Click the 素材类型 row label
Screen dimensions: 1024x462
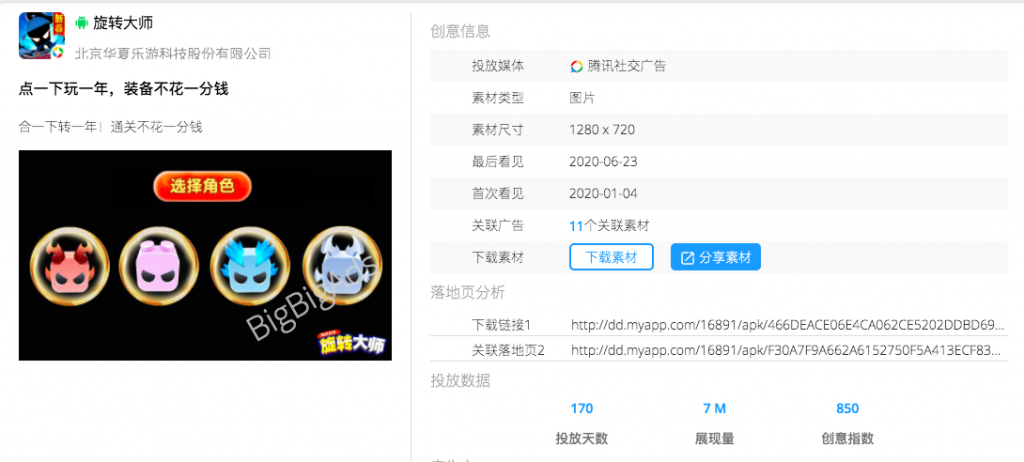498,98
